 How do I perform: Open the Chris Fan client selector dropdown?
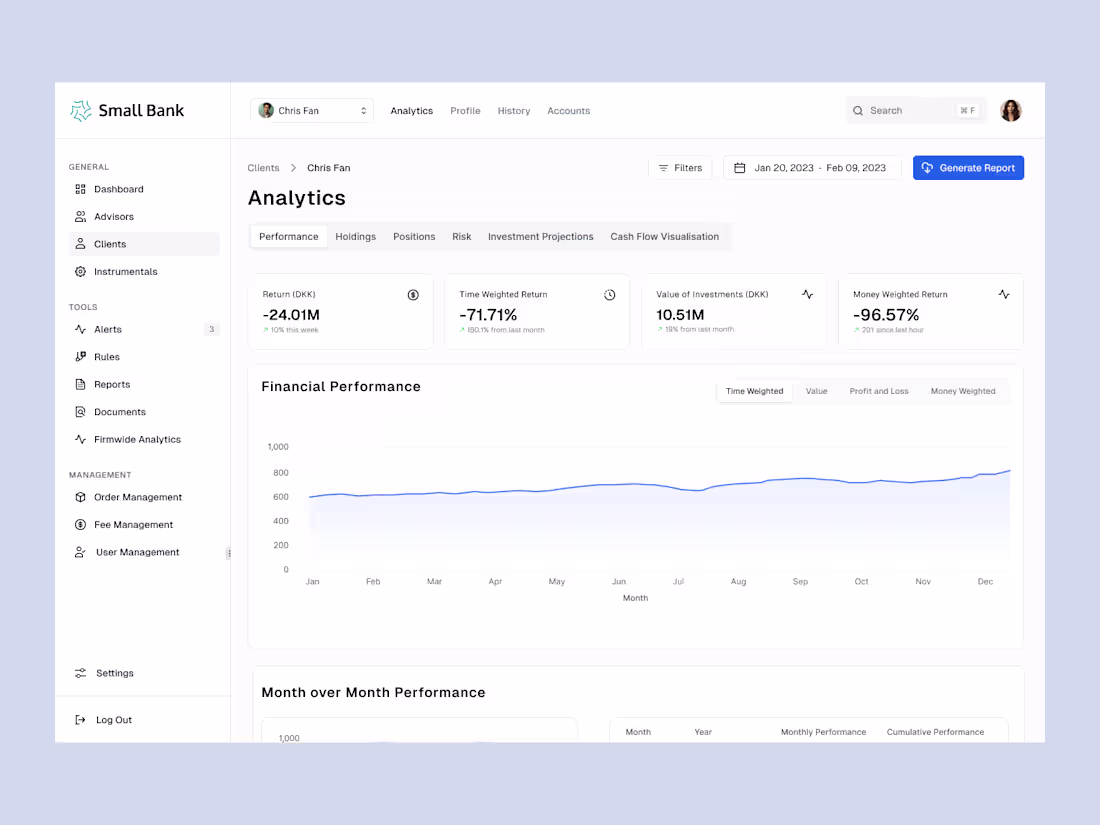pyautogui.click(x=311, y=110)
